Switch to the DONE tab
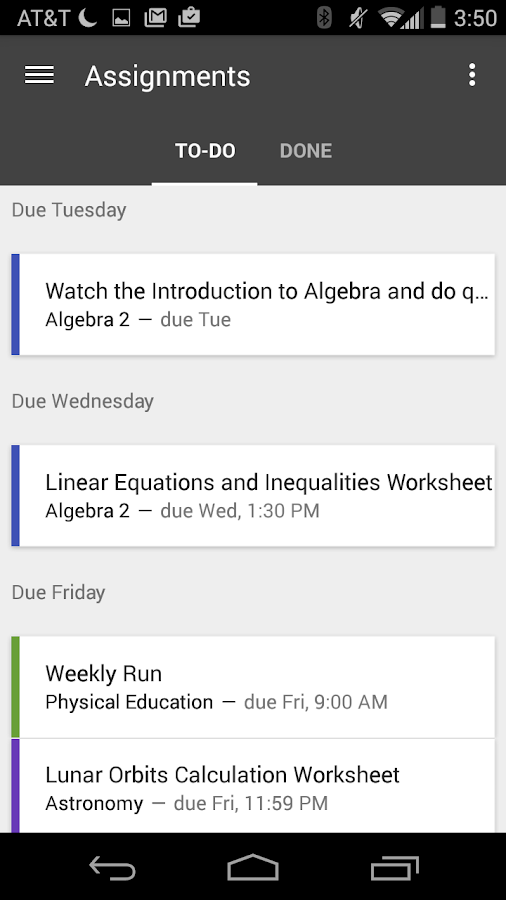Screen dimensions: 506x900 pos(306,151)
